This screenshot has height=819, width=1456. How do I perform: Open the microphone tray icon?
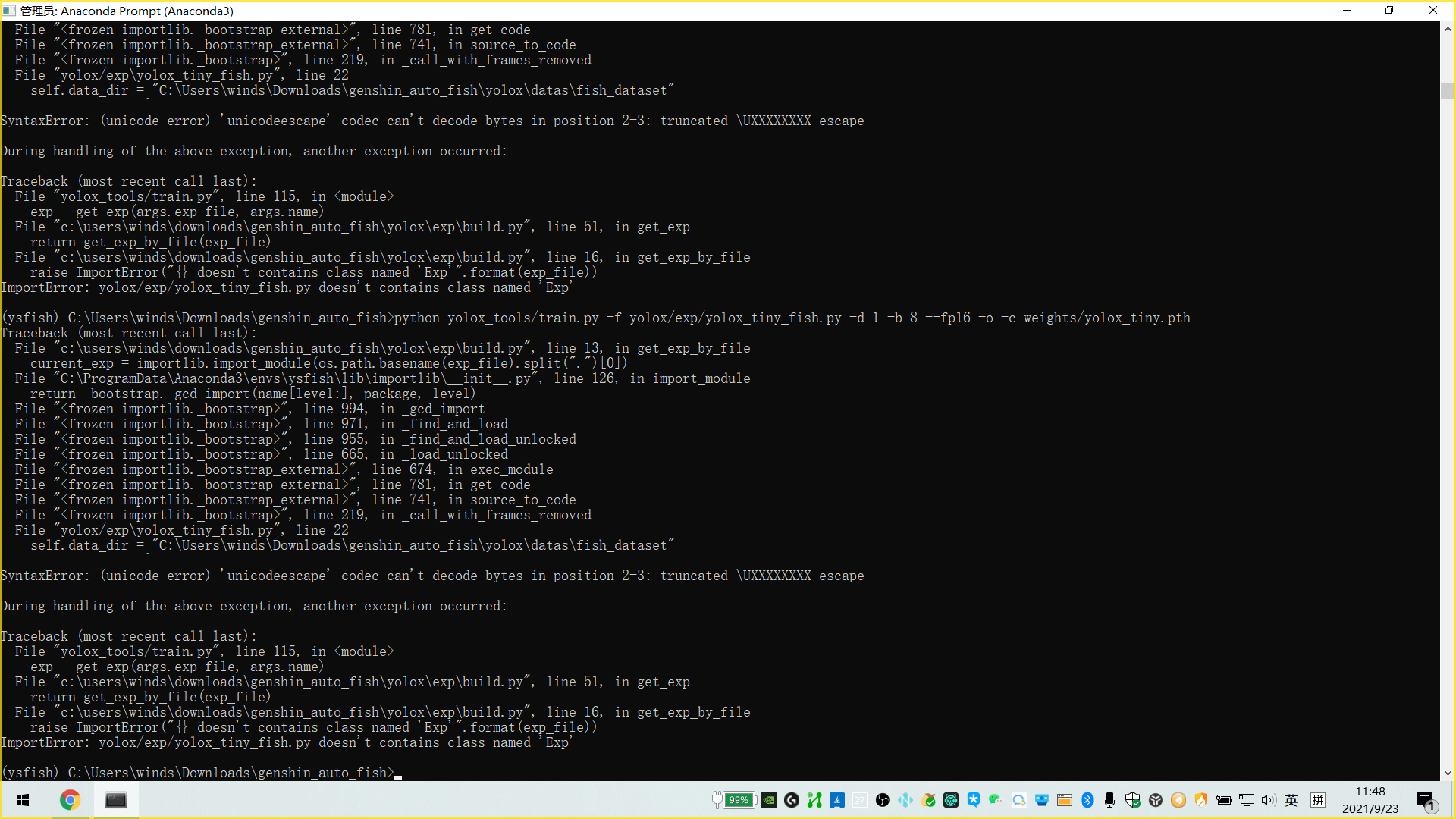(1110, 800)
